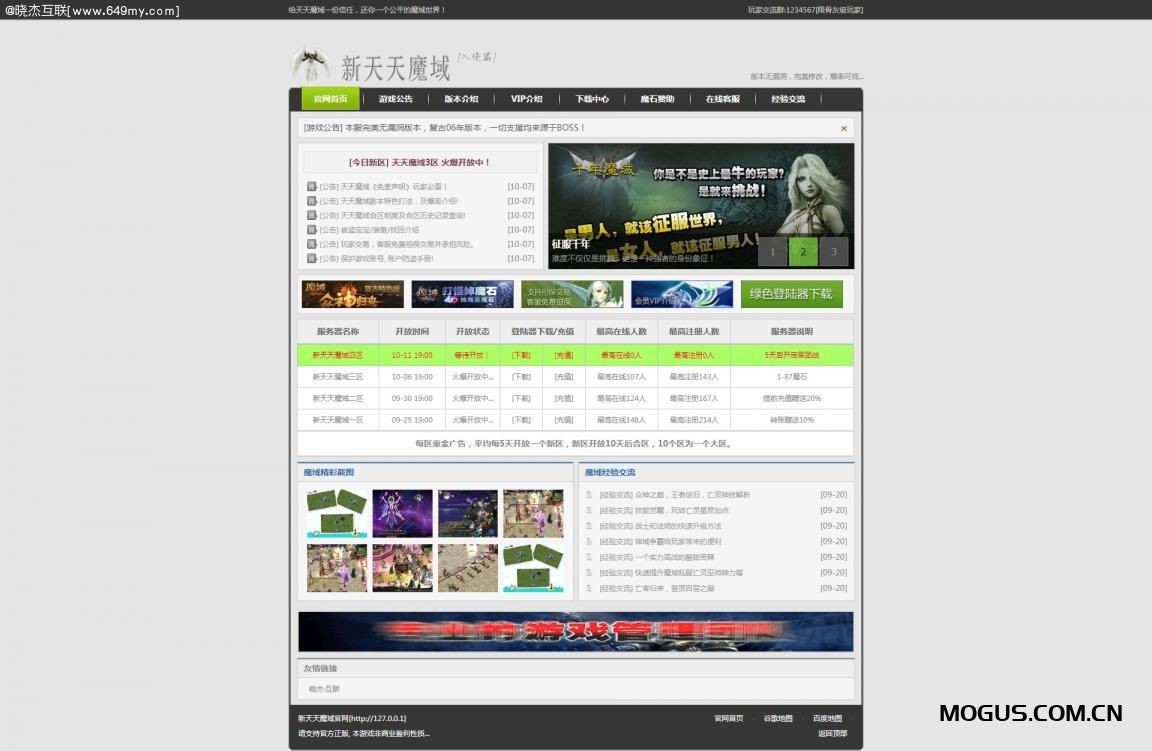Open the 会员VIP介绍 promo banner

click(682, 293)
